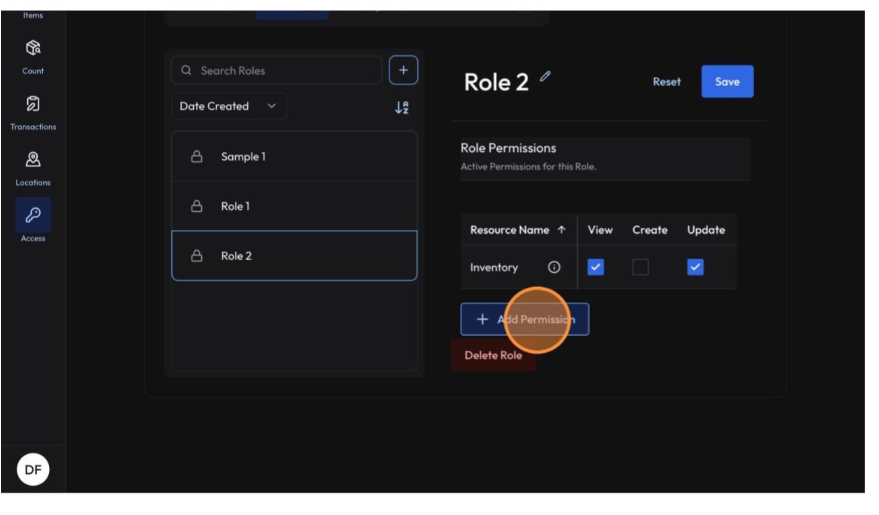The width and height of the screenshot is (879, 515).
Task: Edit Role 2 name with pencil icon
Action: [x=545, y=77]
